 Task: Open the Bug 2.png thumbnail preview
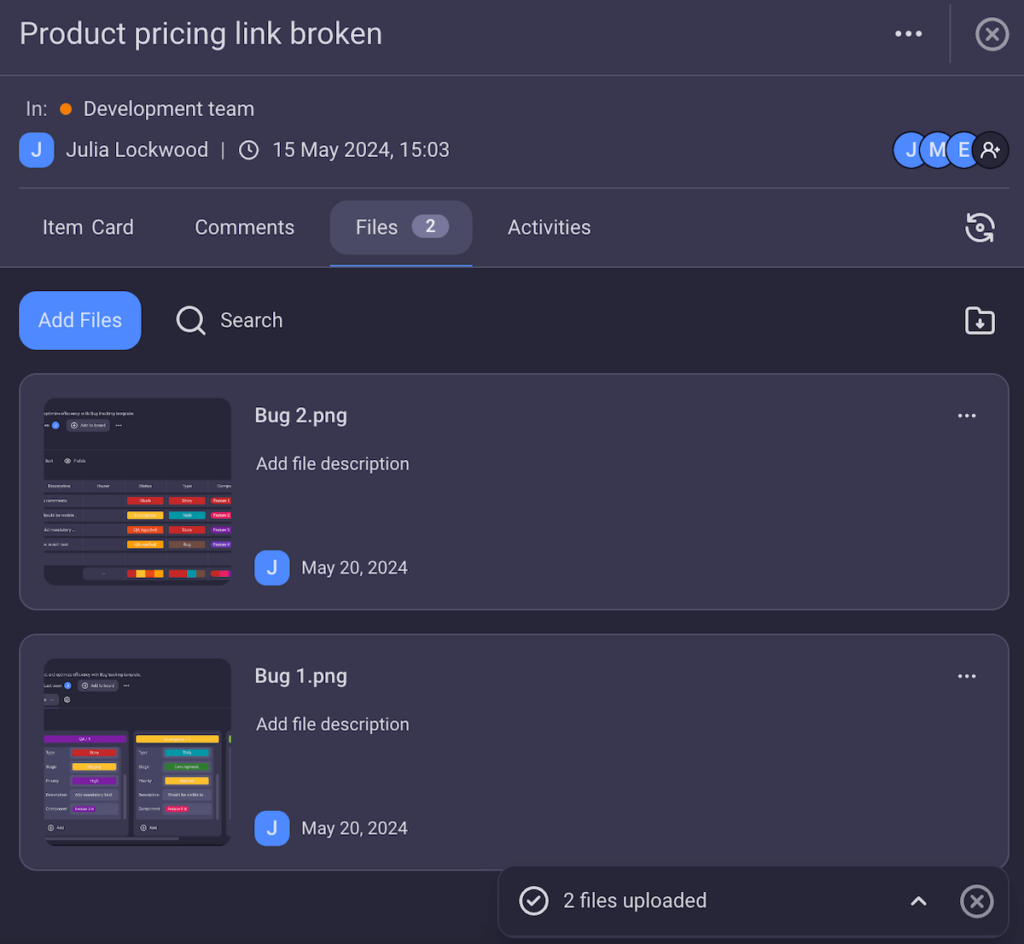click(137, 491)
